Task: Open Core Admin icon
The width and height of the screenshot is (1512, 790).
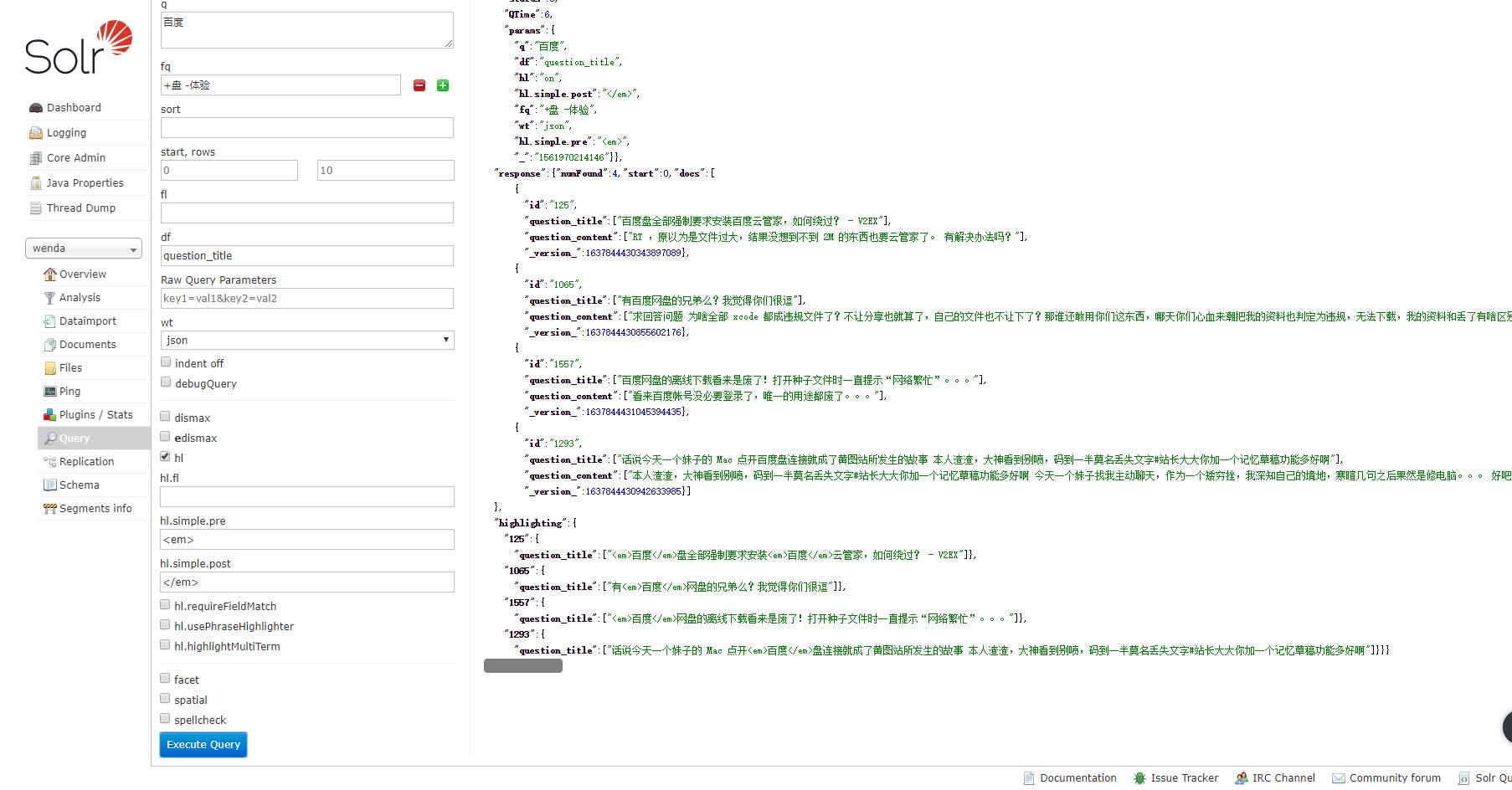Action: pos(36,158)
